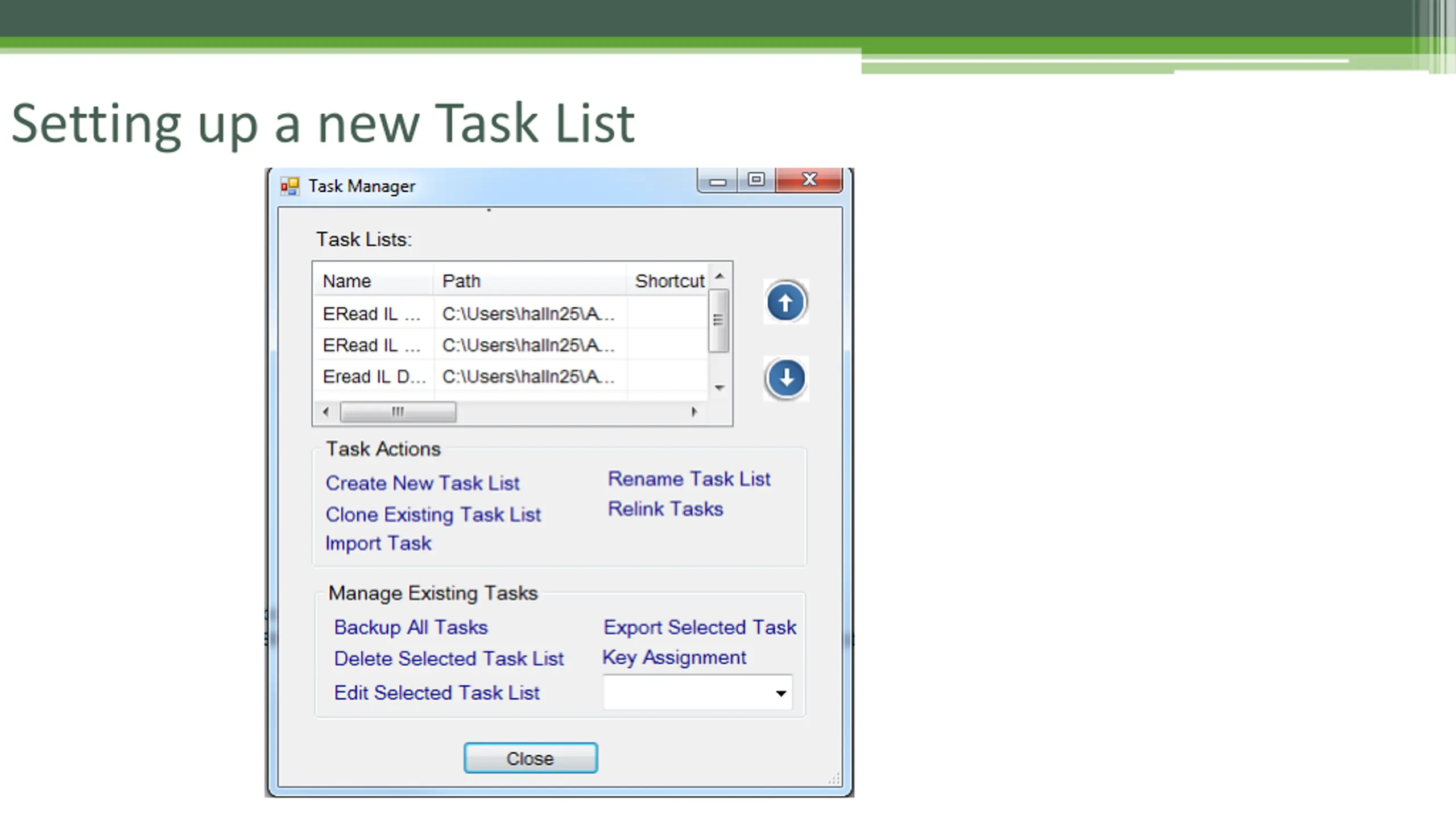Click the Close button

click(530, 758)
